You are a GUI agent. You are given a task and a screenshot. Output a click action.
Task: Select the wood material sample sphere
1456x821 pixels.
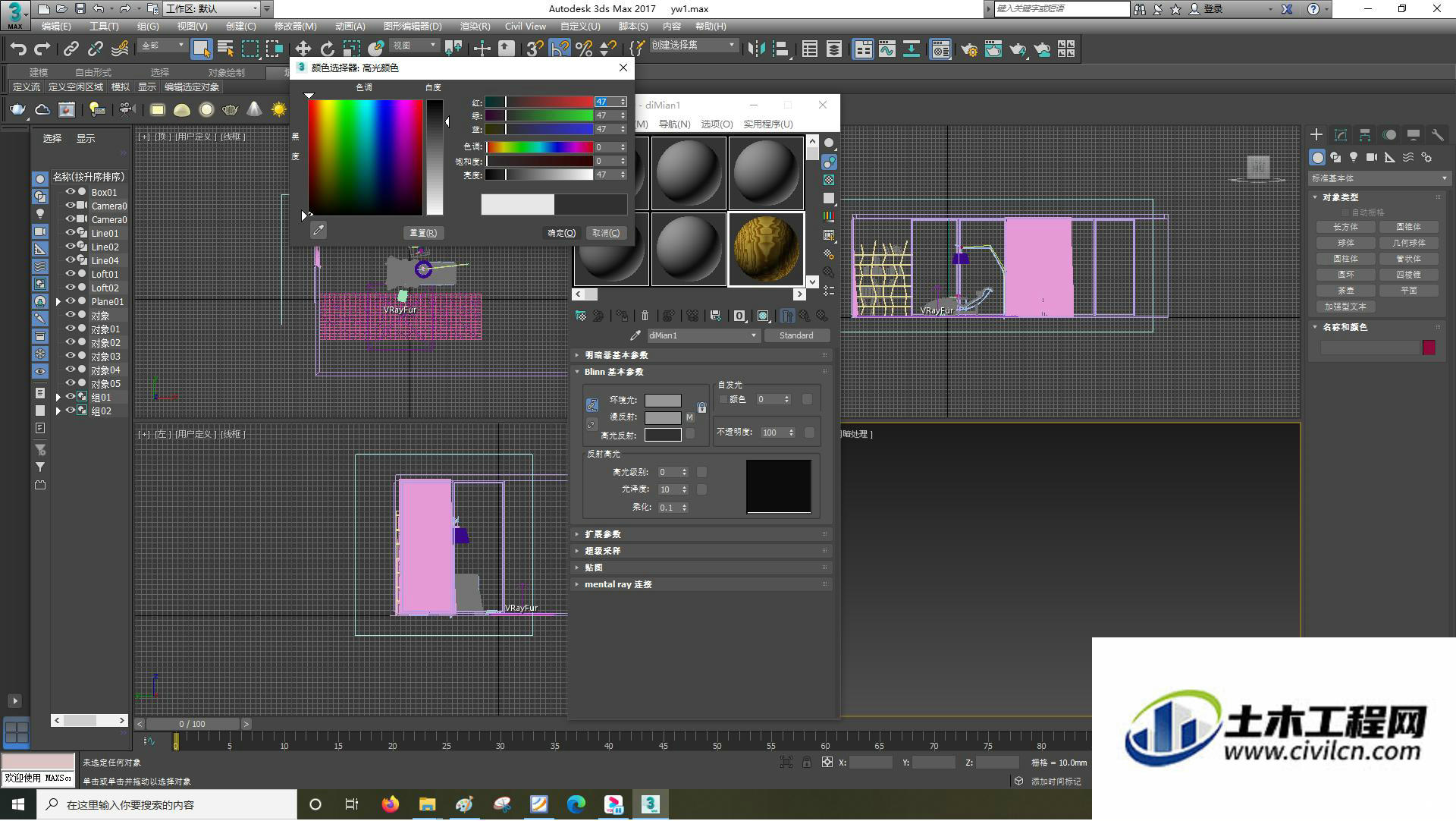pyautogui.click(x=766, y=249)
